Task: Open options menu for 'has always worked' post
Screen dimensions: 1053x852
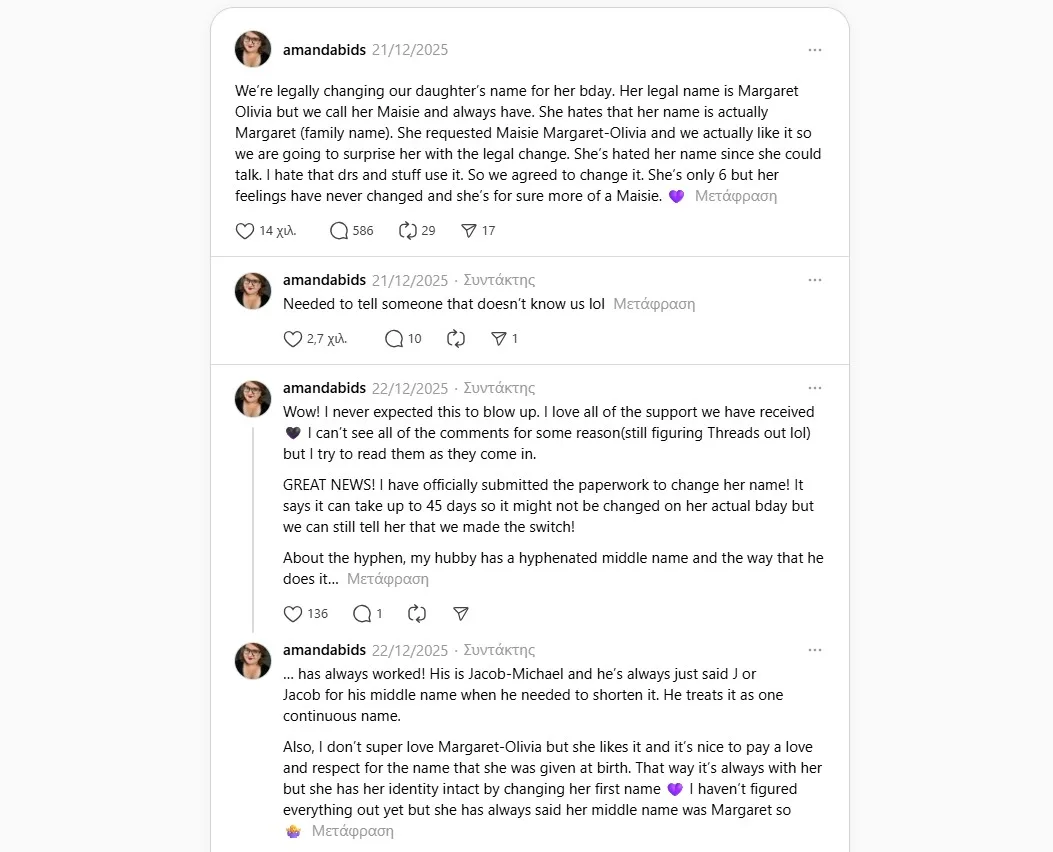Action: [x=815, y=650]
